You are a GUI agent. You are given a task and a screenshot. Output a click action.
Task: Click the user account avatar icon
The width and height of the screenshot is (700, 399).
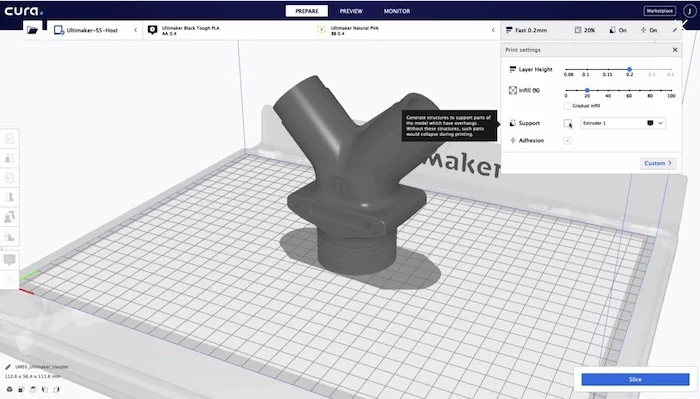pyautogui.click(x=690, y=11)
